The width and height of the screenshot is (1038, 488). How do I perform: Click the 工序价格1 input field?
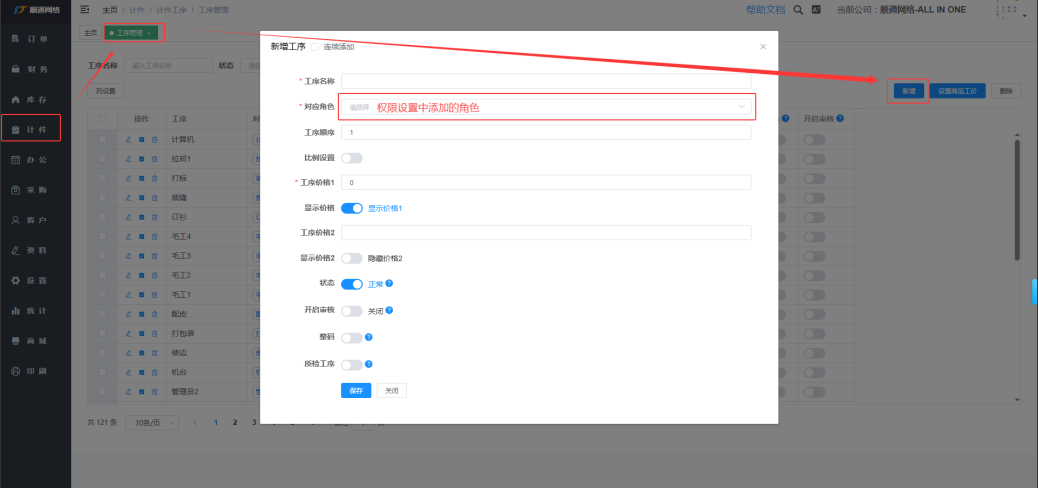pos(546,182)
